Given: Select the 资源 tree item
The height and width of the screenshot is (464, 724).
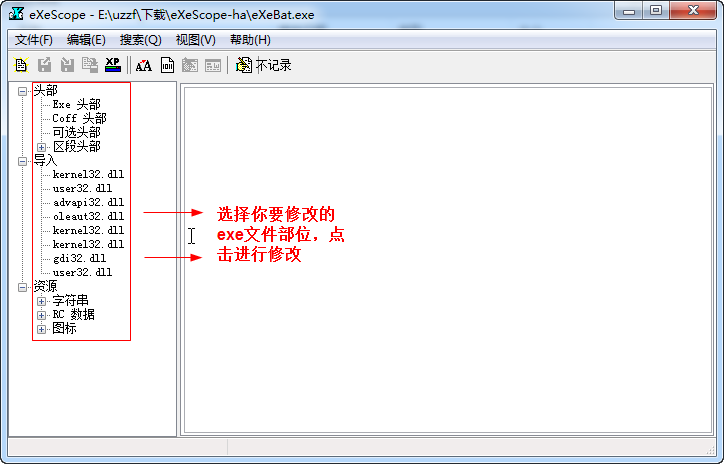Looking at the screenshot, I should coord(46,287).
